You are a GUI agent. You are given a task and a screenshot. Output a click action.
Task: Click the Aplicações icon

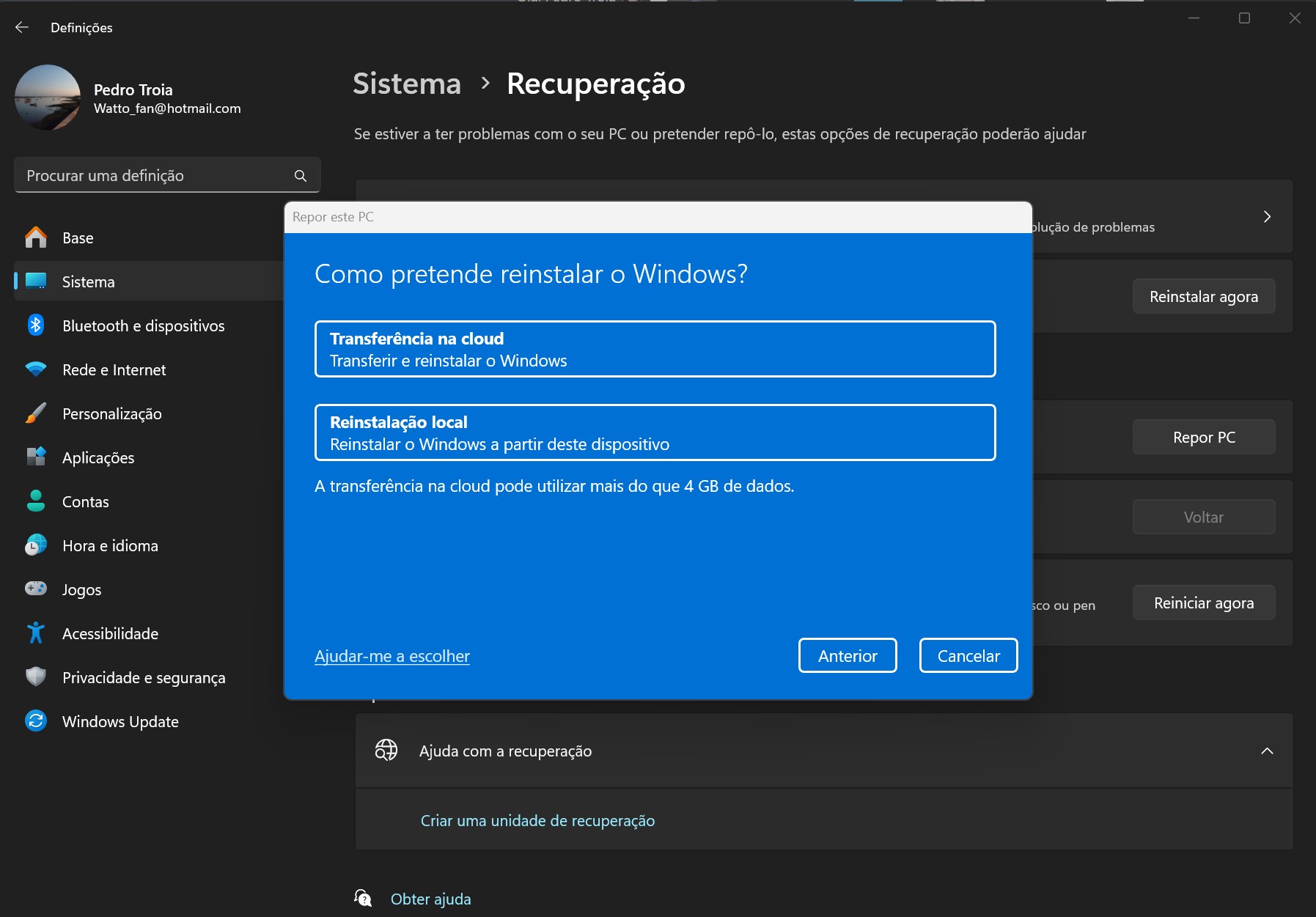point(35,457)
